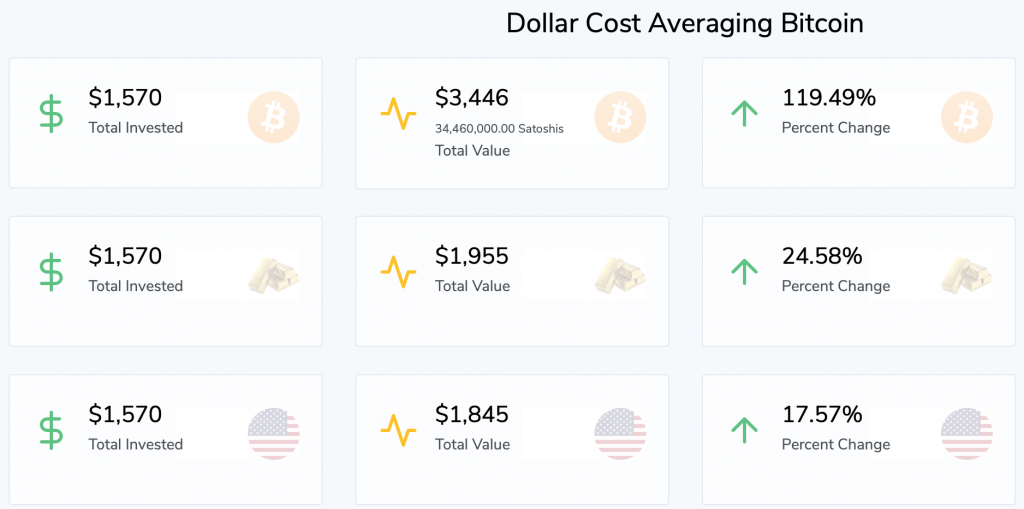Click the Dollar Cost Averaging Bitcoin heading
Image resolution: width=1024 pixels, height=509 pixels.
pyautogui.click(x=684, y=23)
